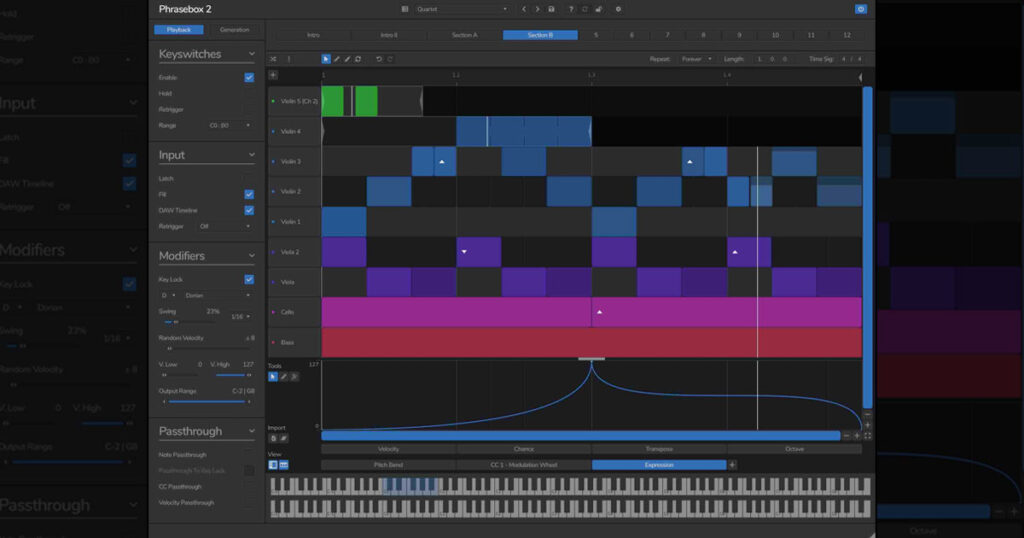The width and height of the screenshot is (1024, 538).
Task: Open the Repeat Forever dropdown
Action: (696, 59)
